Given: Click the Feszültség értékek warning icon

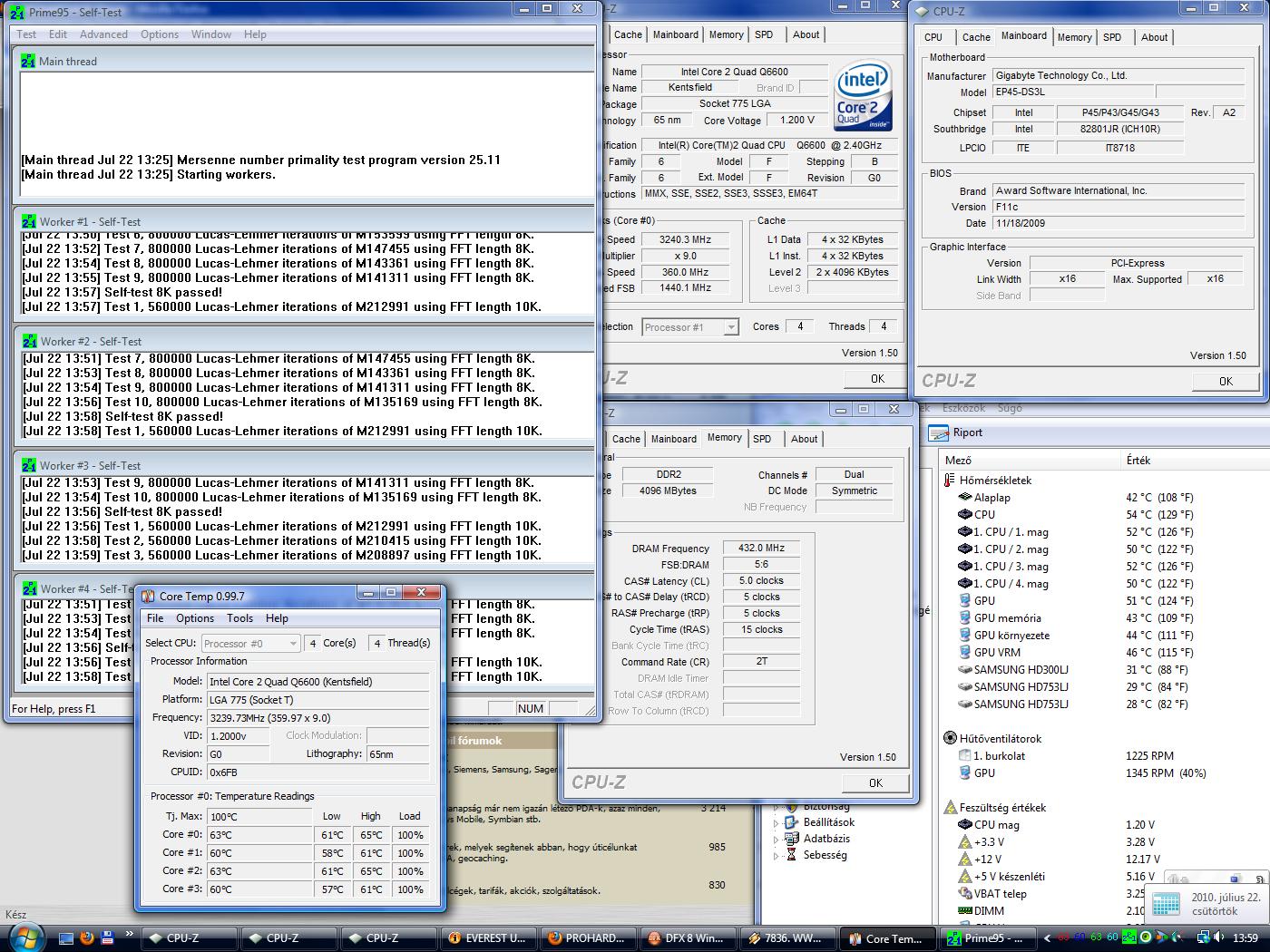Looking at the screenshot, I should coord(950,808).
